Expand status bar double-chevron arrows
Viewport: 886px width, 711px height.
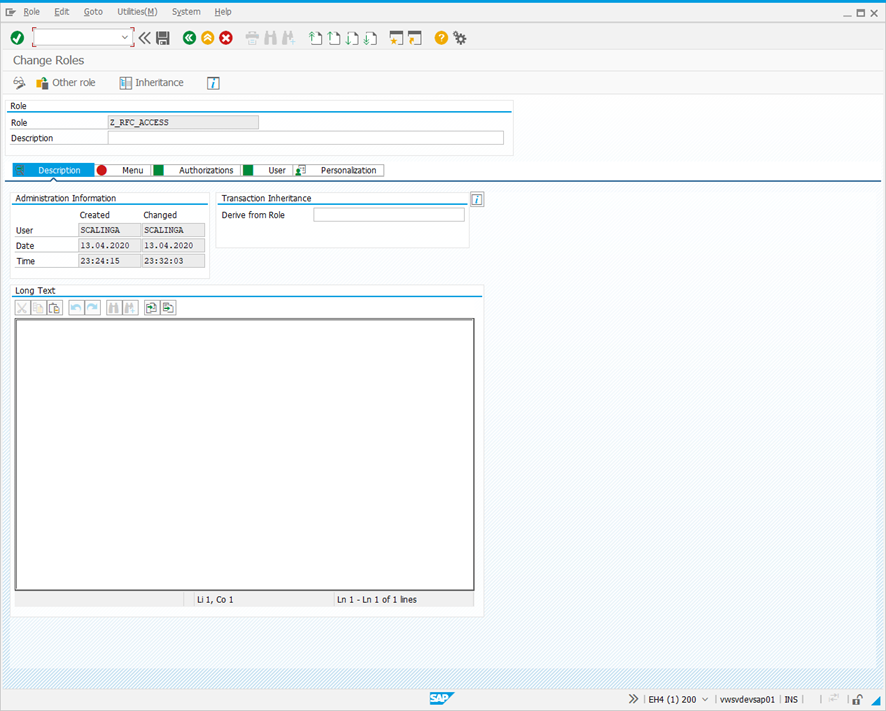tap(633, 699)
